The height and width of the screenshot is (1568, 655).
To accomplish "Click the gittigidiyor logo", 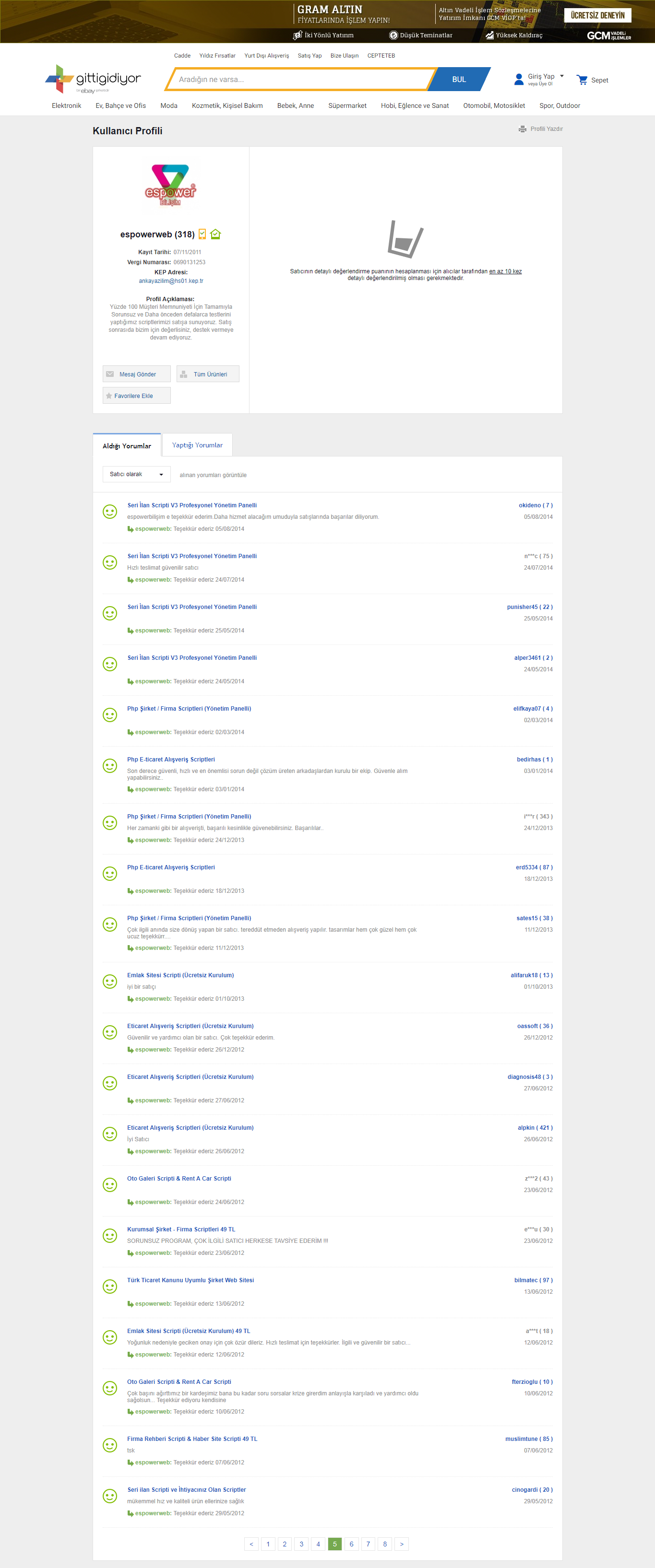I will (93, 79).
